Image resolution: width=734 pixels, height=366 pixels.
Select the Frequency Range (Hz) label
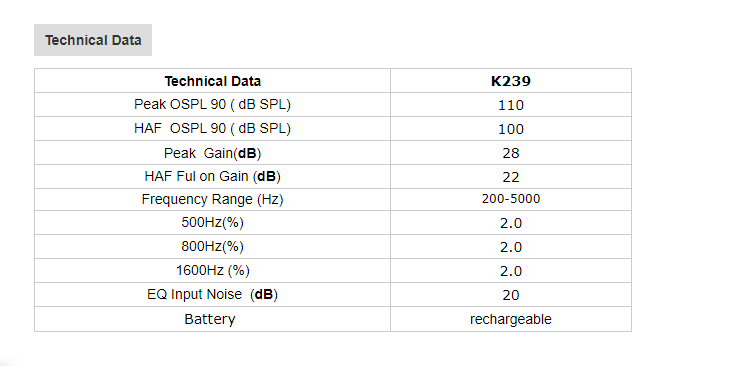tap(213, 199)
